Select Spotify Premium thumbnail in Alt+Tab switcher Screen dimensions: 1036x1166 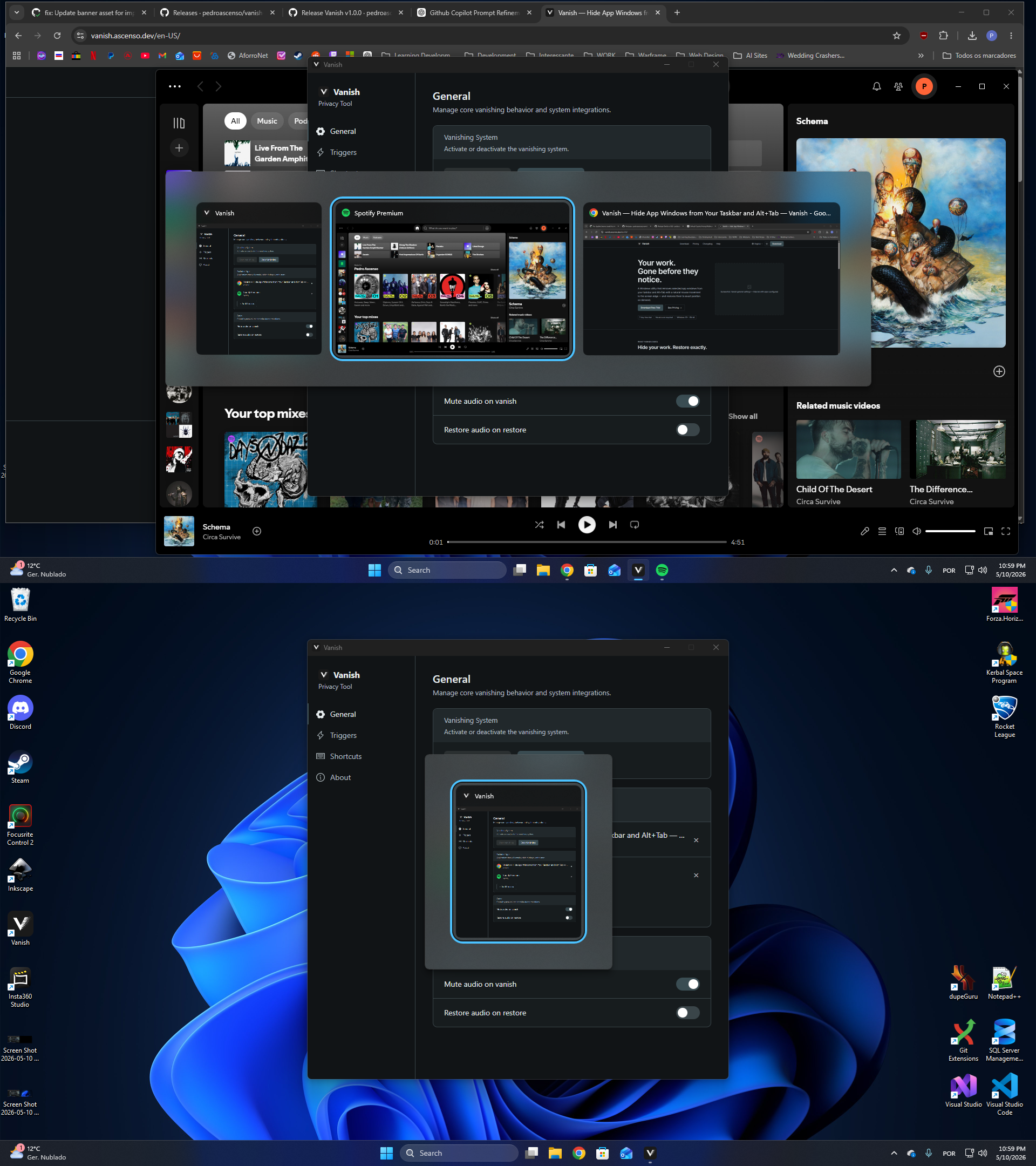(452, 279)
